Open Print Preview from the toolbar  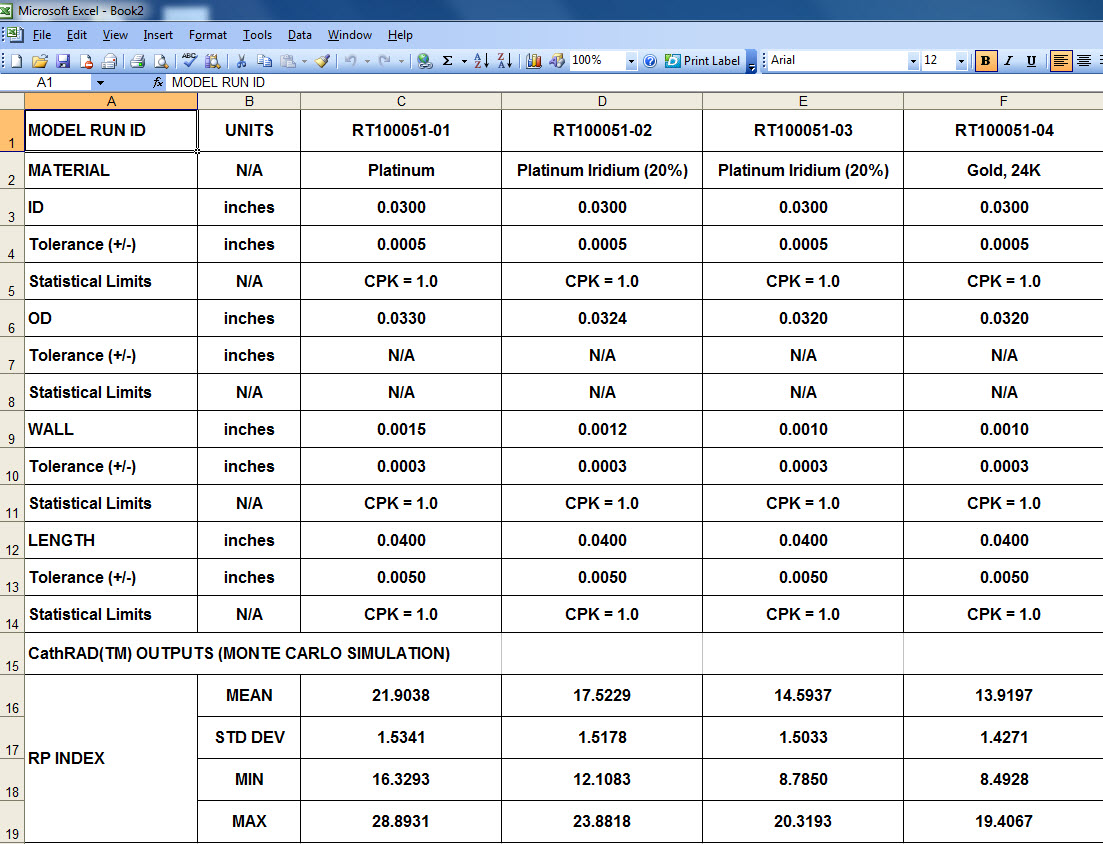click(161, 61)
